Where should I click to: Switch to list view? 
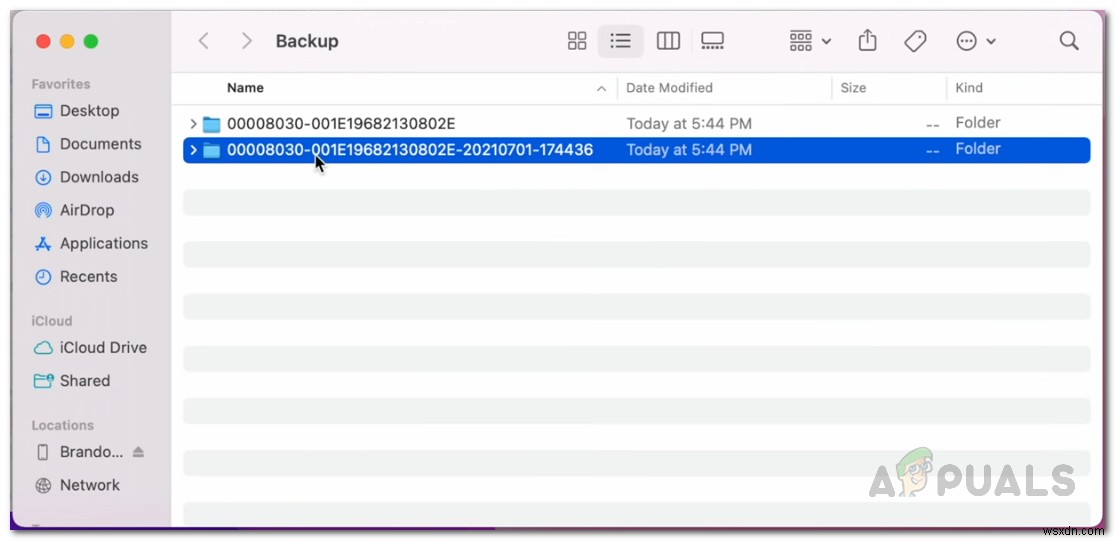pyautogui.click(x=621, y=41)
